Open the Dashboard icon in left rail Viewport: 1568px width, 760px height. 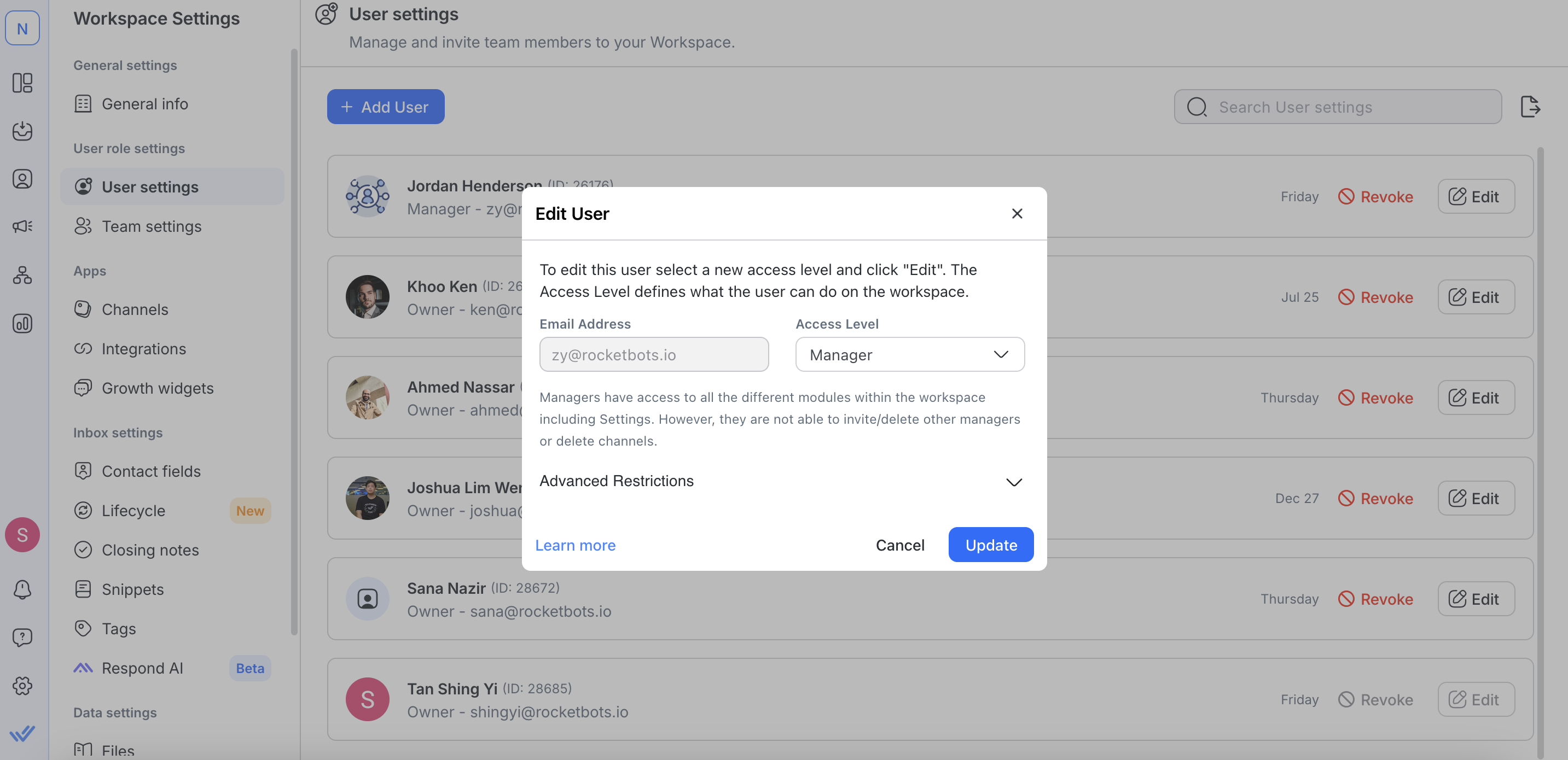22,82
